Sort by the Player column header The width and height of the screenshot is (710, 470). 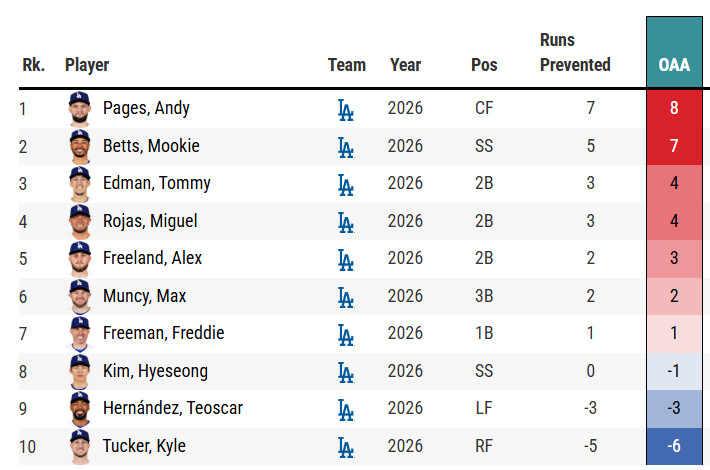point(87,65)
